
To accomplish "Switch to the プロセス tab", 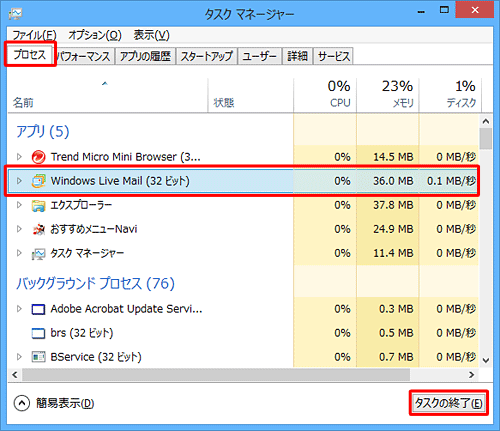I will [30, 54].
